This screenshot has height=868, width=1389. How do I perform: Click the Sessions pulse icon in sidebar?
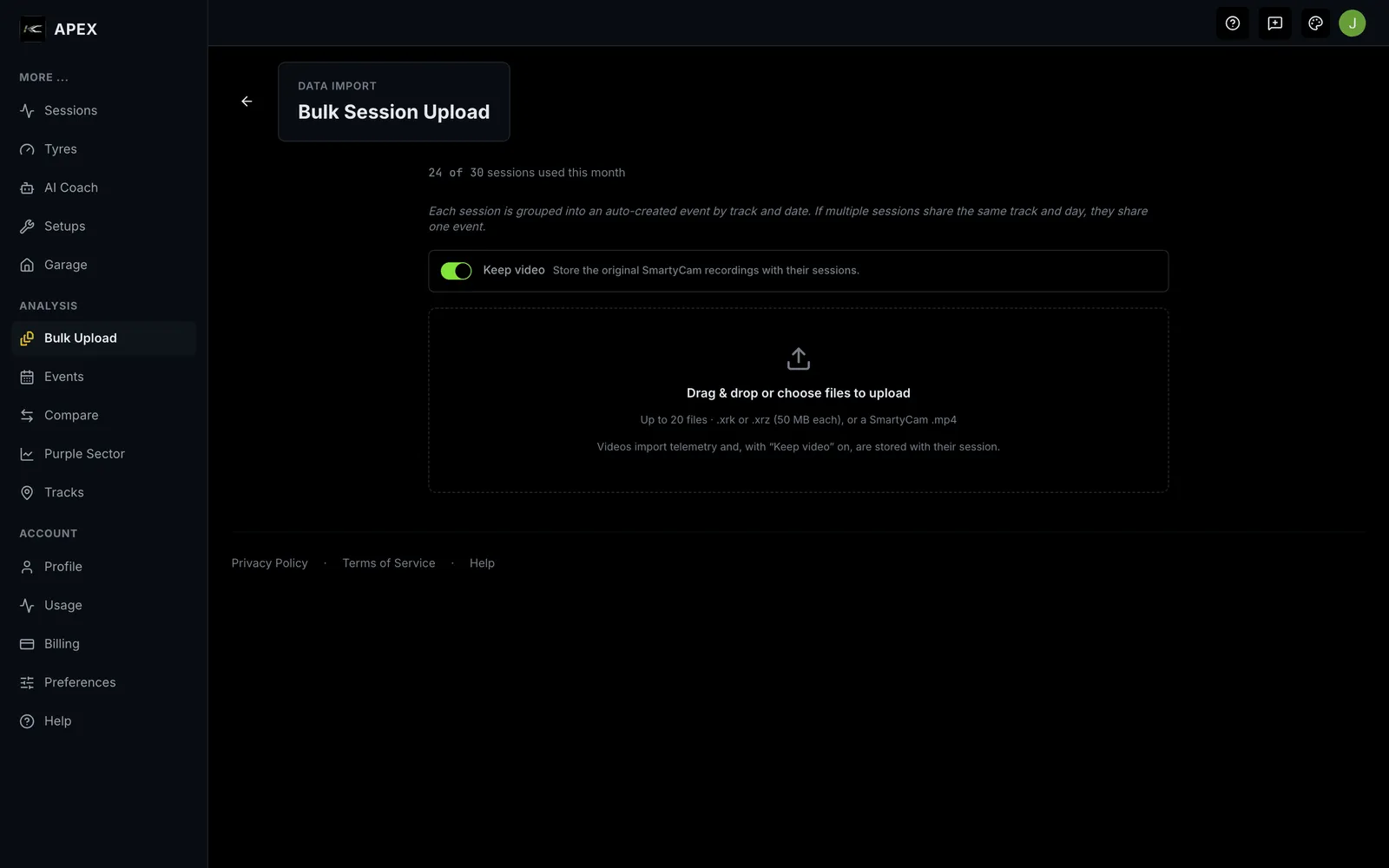27,111
